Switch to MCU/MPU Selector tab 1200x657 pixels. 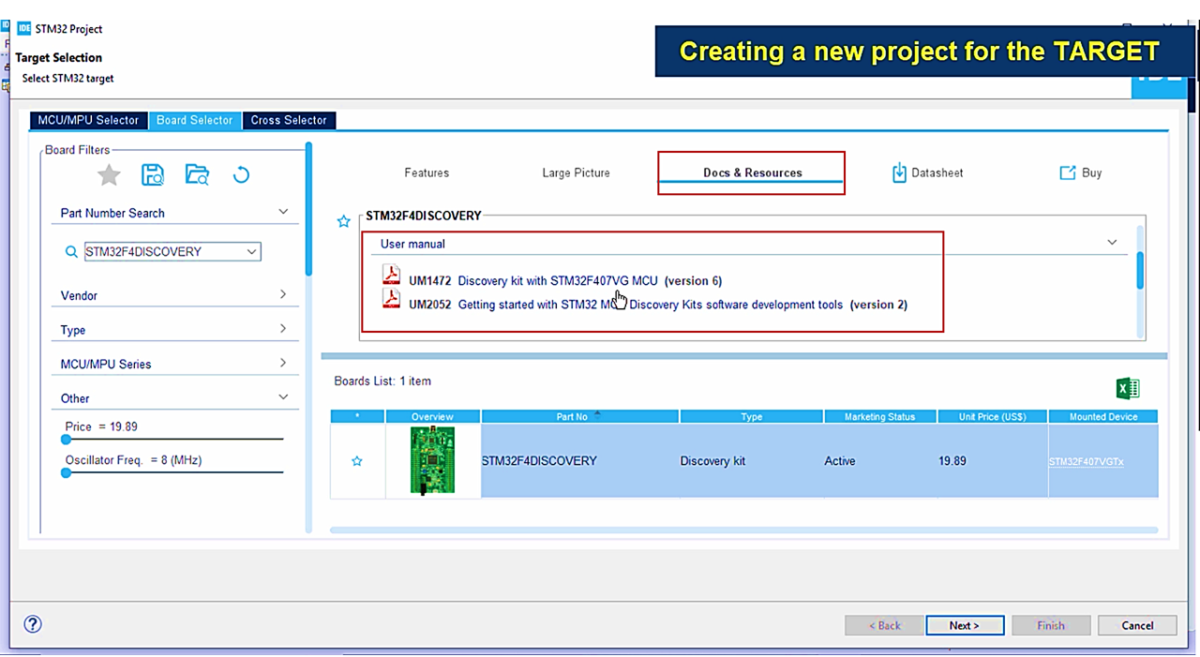[89, 120]
